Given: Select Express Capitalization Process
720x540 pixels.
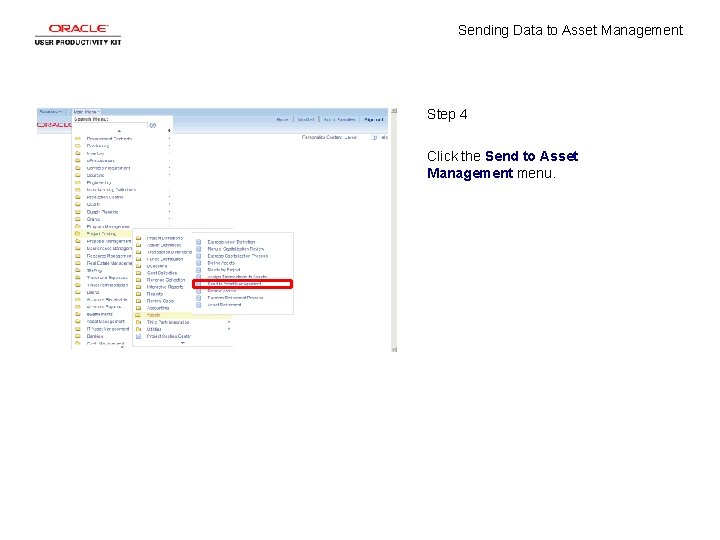Looking at the screenshot, I should click(x=237, y=256).
